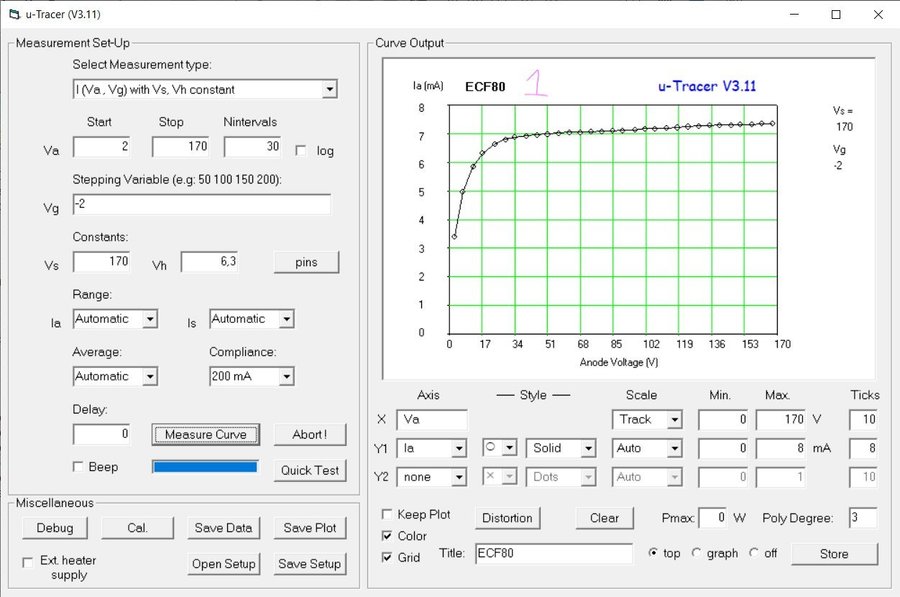Open the Compliance 200 mA dropdown
Viewport: 900px width, 597px height.
pyautogui.click(x=286, y=377)
